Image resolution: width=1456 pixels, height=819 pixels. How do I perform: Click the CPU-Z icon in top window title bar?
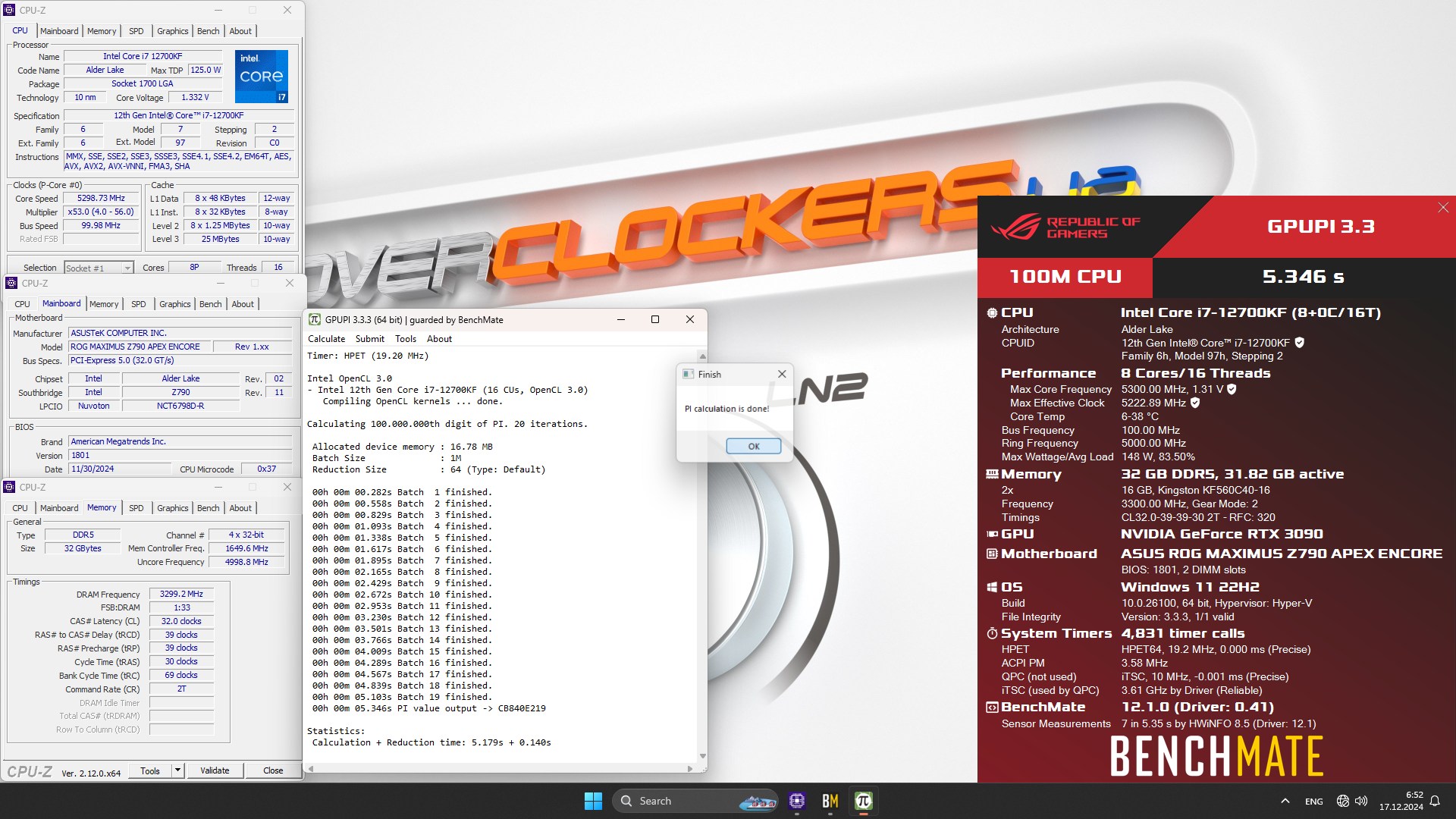pos(9,11)
